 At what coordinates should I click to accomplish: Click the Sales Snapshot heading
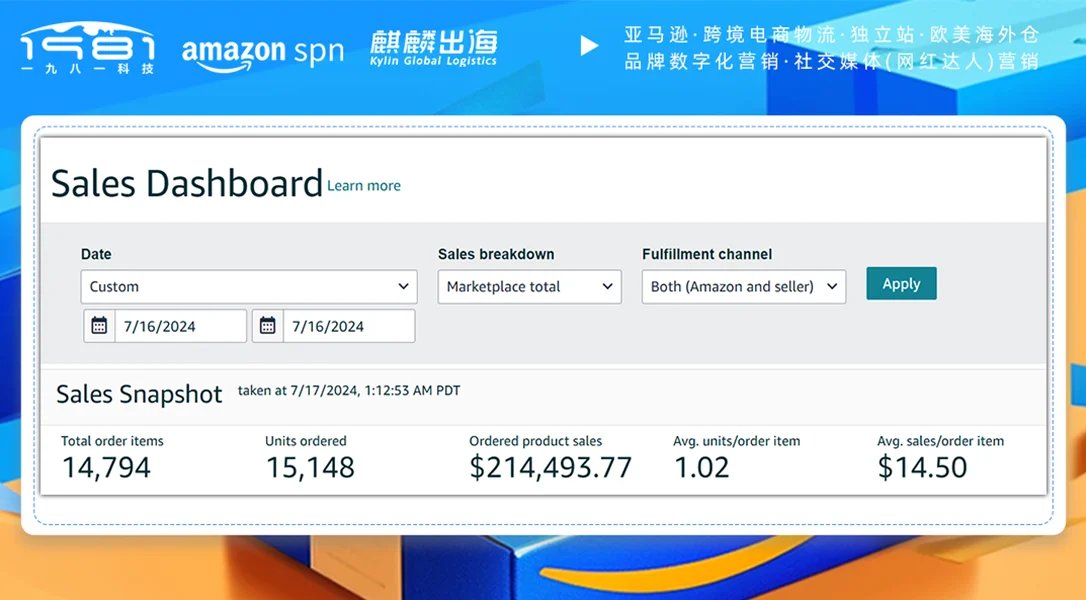pos(139,394)
